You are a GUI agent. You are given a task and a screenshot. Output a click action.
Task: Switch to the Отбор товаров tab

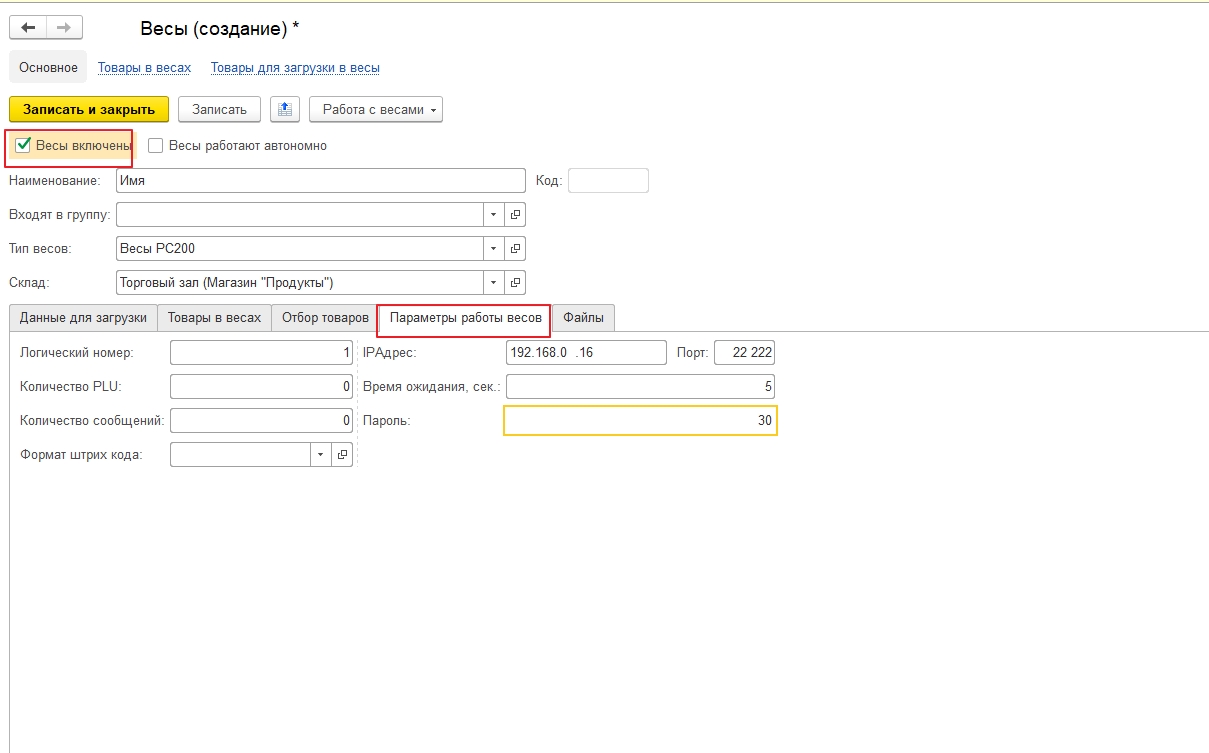point(324,318)
